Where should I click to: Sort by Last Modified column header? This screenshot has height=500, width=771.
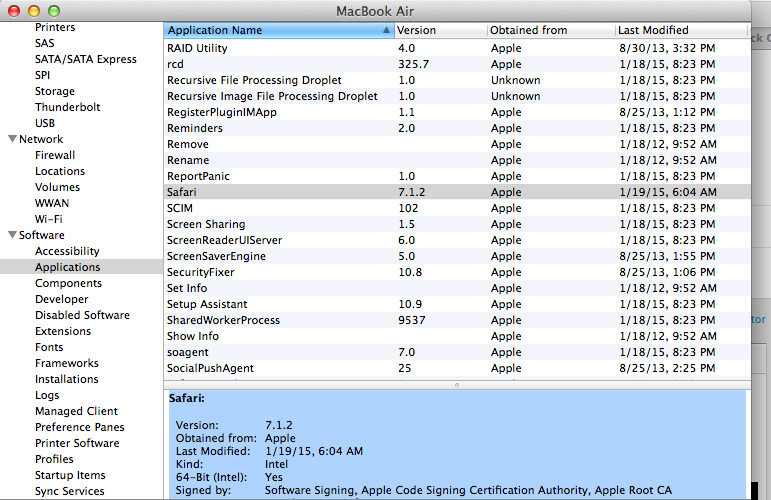click(681, 30)
